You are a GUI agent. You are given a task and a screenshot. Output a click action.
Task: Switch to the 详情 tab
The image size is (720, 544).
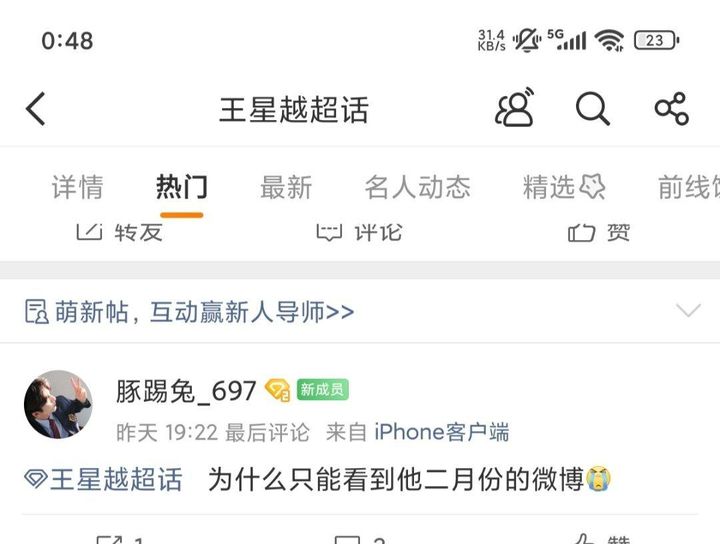[x=78, y=187]
